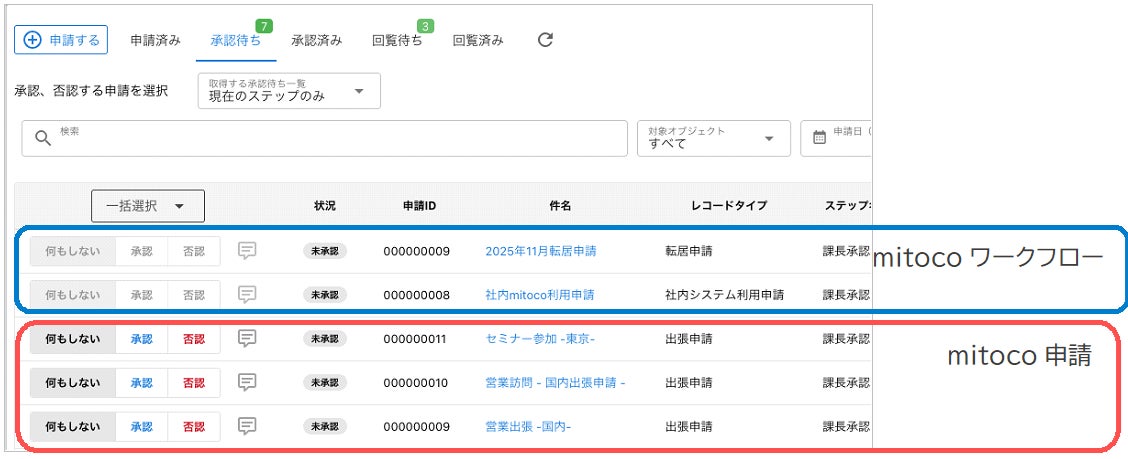Select 承認 for 2025年11月転居申請
Screen dimensions: 1128x459
(x=142, y=252)
